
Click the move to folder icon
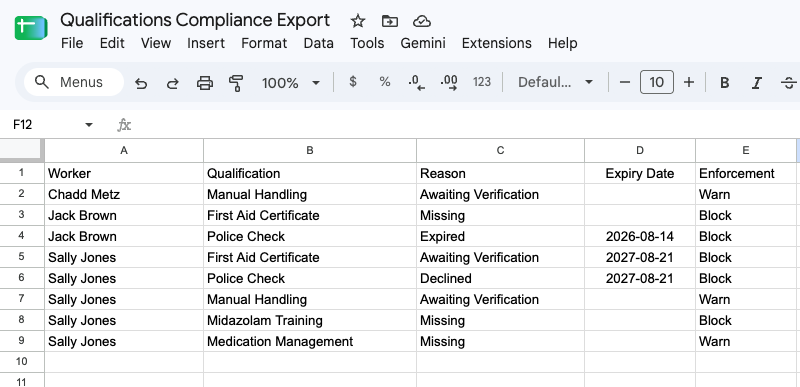[390, 21]
